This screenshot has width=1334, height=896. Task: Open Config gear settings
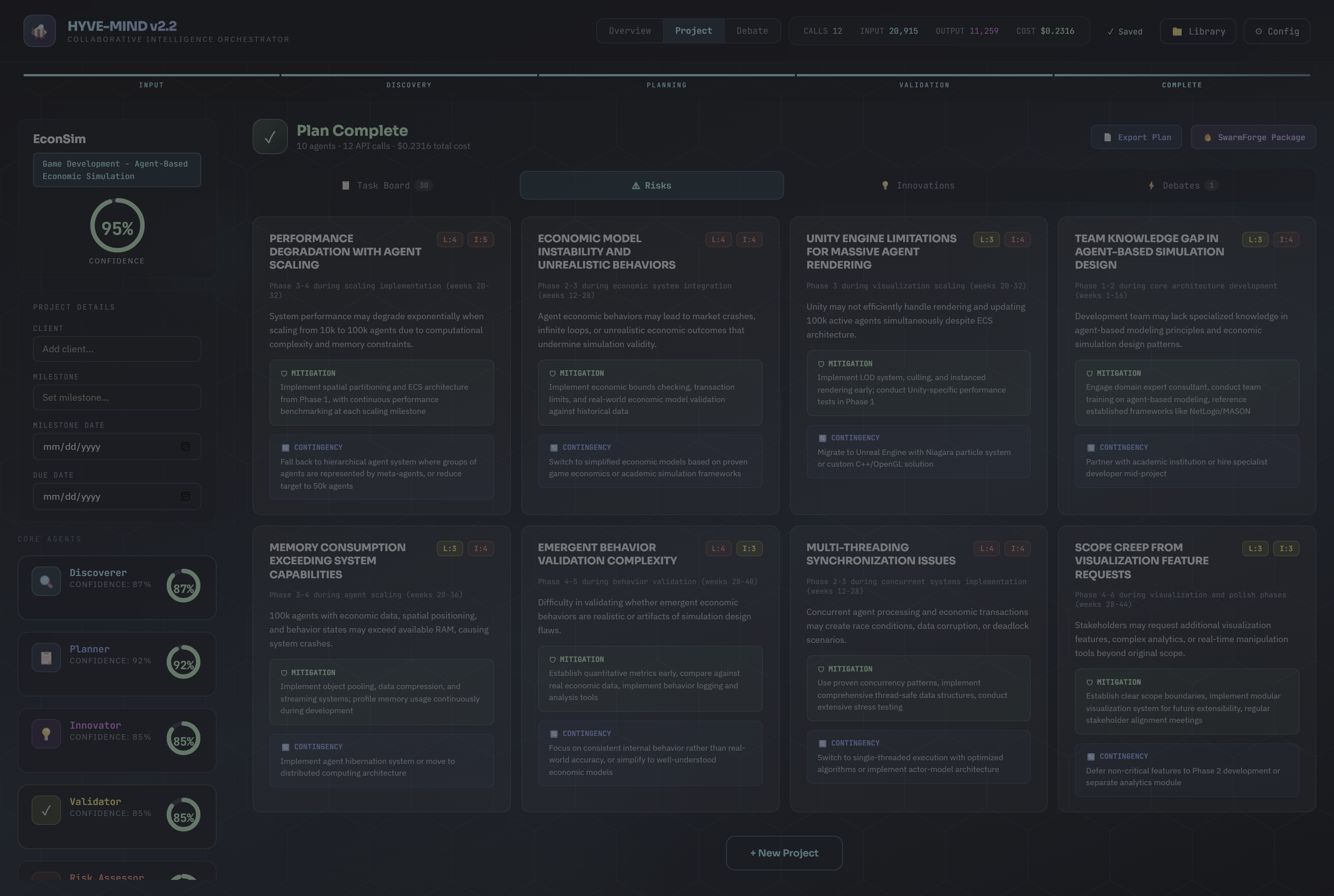pyautogui.click(x=1276, y=32)
